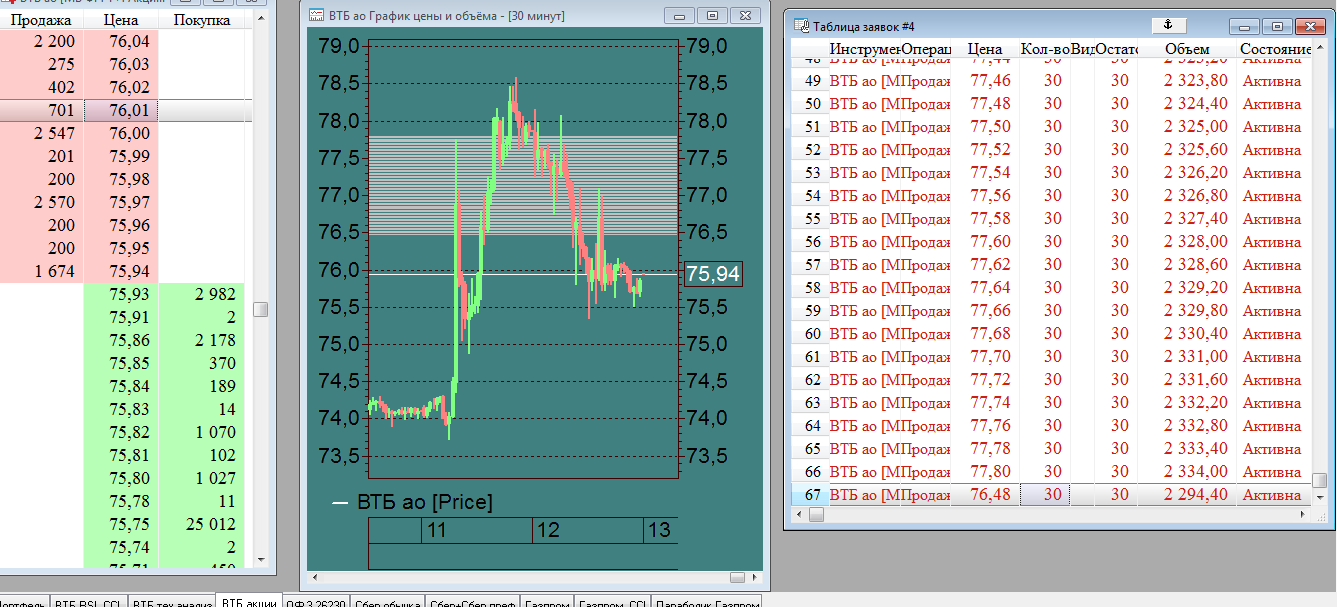
Task: Click the Объем column header in orders table
Action: (1187, 49)
